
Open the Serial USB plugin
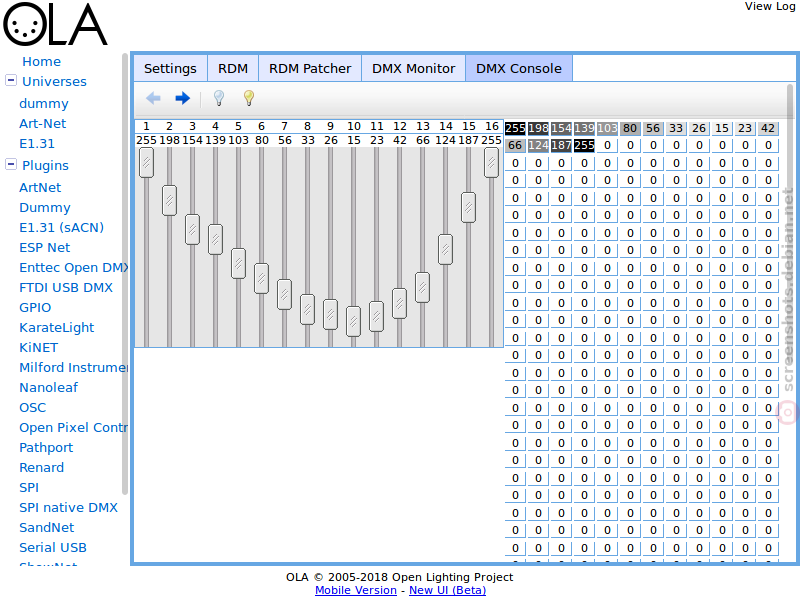click(x=53, y=547)
